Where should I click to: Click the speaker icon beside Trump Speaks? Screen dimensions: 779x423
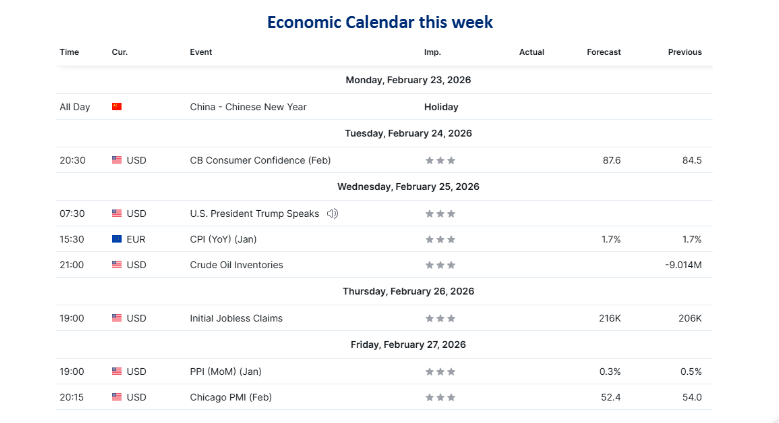click(332, 214)
